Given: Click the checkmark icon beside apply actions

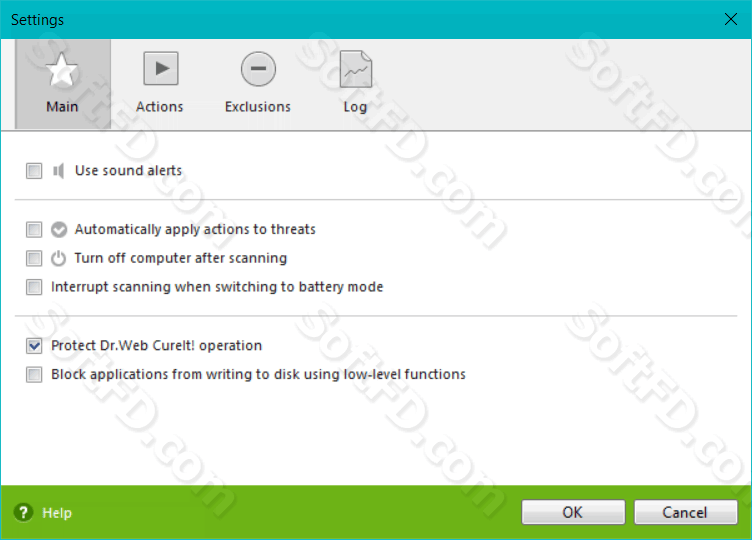Looking at the screenshot, I should click(59, 230).
